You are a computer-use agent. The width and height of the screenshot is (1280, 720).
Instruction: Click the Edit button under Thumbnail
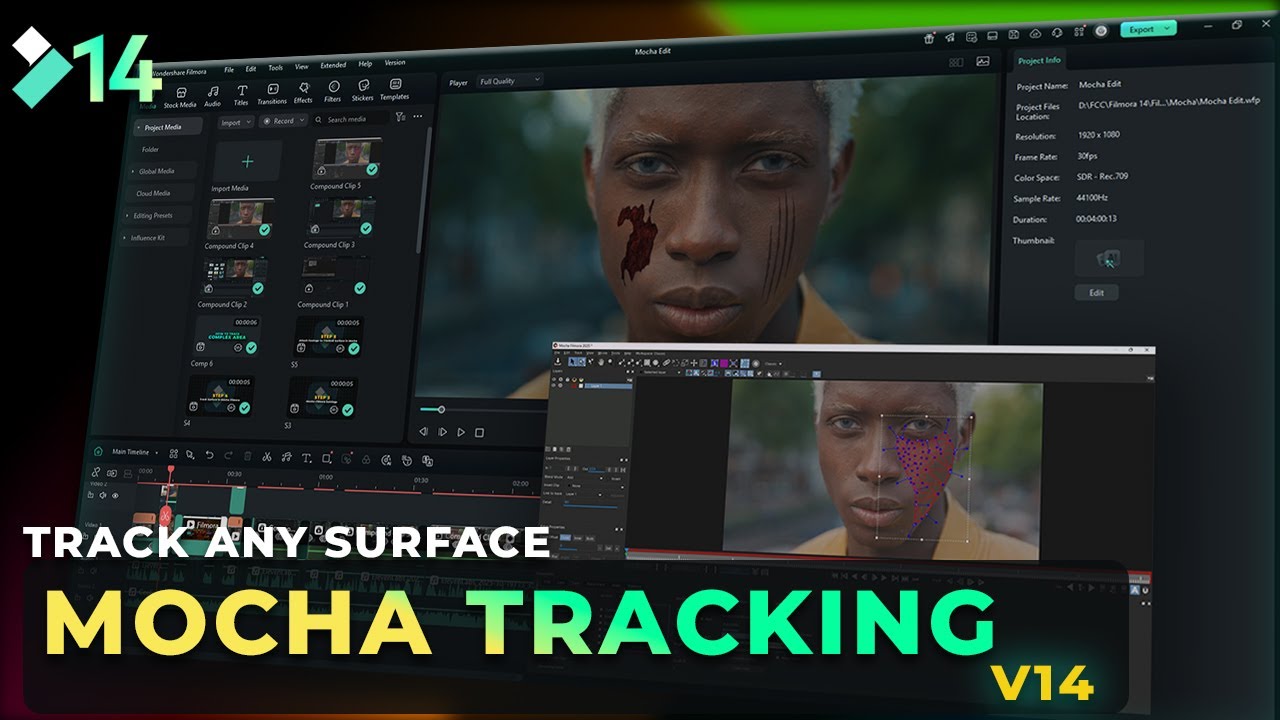point(1096,293)
